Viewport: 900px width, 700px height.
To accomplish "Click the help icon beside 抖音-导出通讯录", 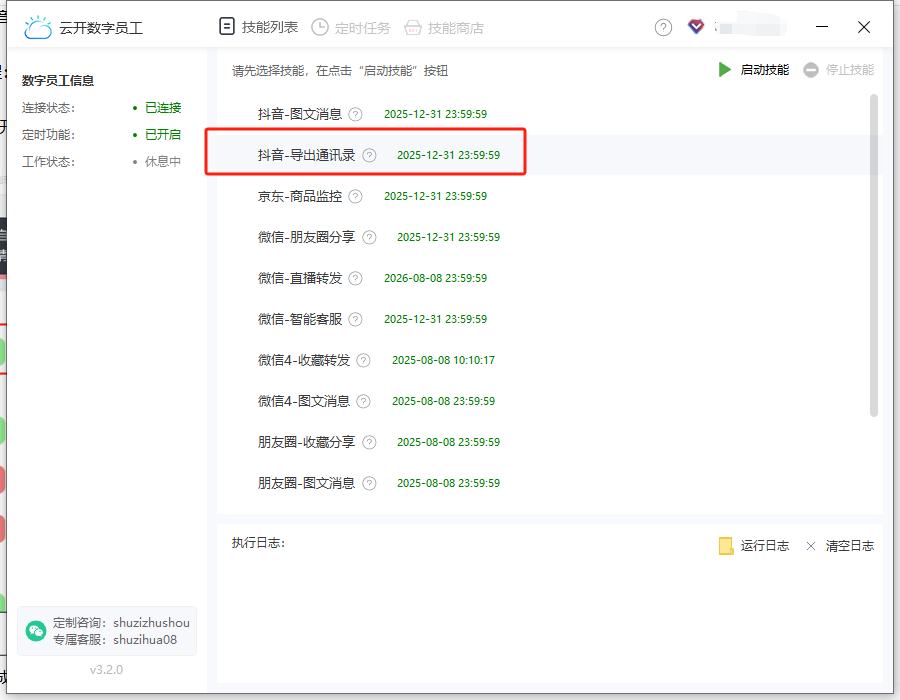I will pos(369,155).
